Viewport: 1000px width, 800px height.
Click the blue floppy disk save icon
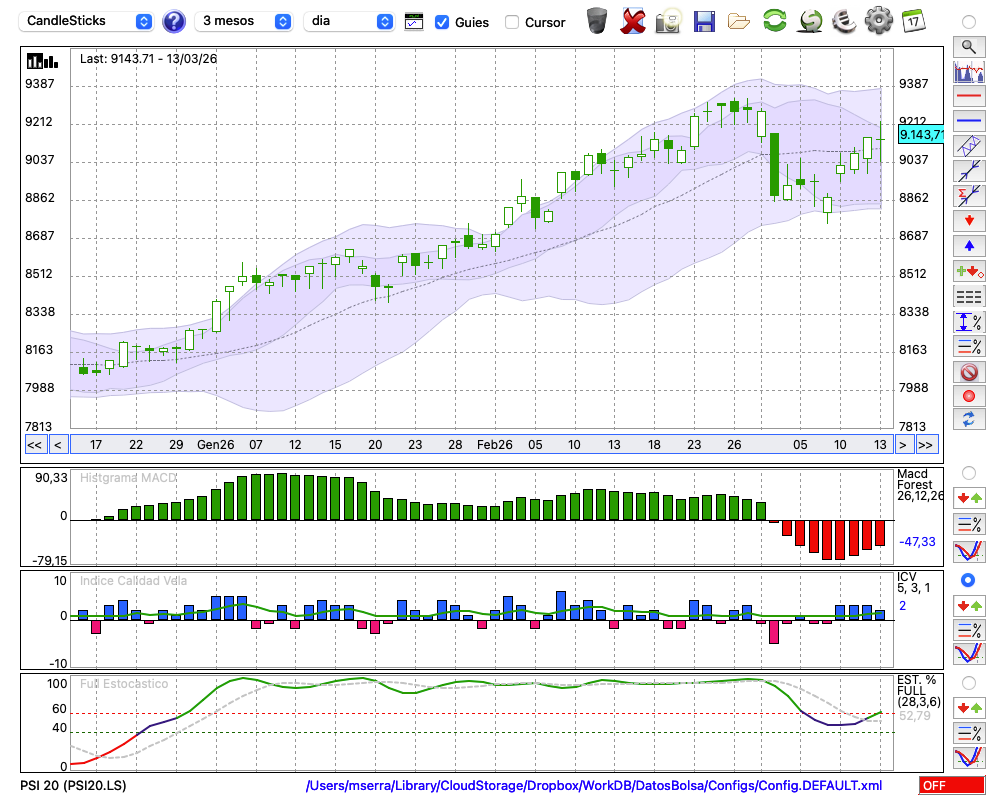(704, 21)
